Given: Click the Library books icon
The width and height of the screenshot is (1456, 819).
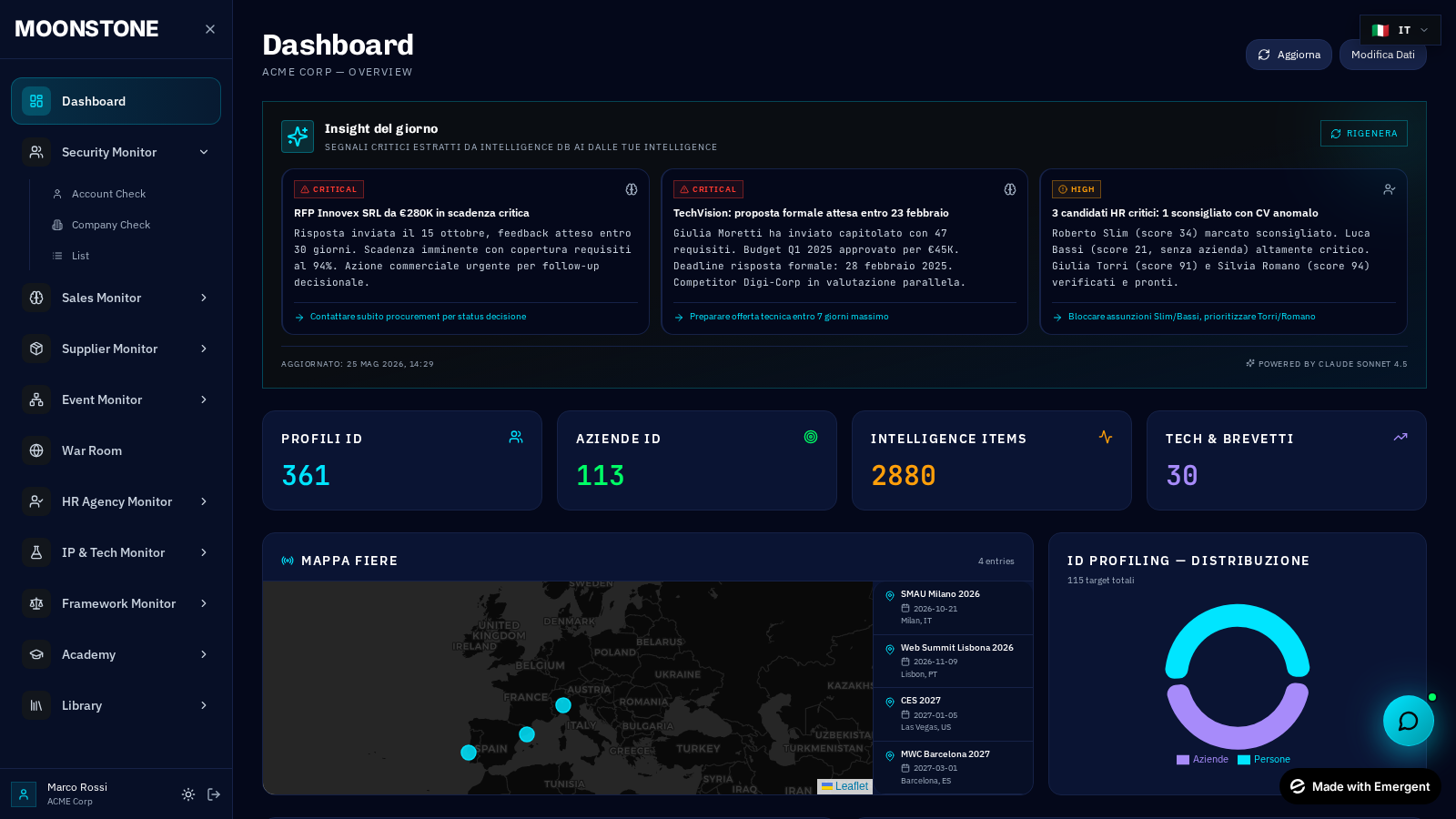Looking at the screenshot, I should click(36, 705).
